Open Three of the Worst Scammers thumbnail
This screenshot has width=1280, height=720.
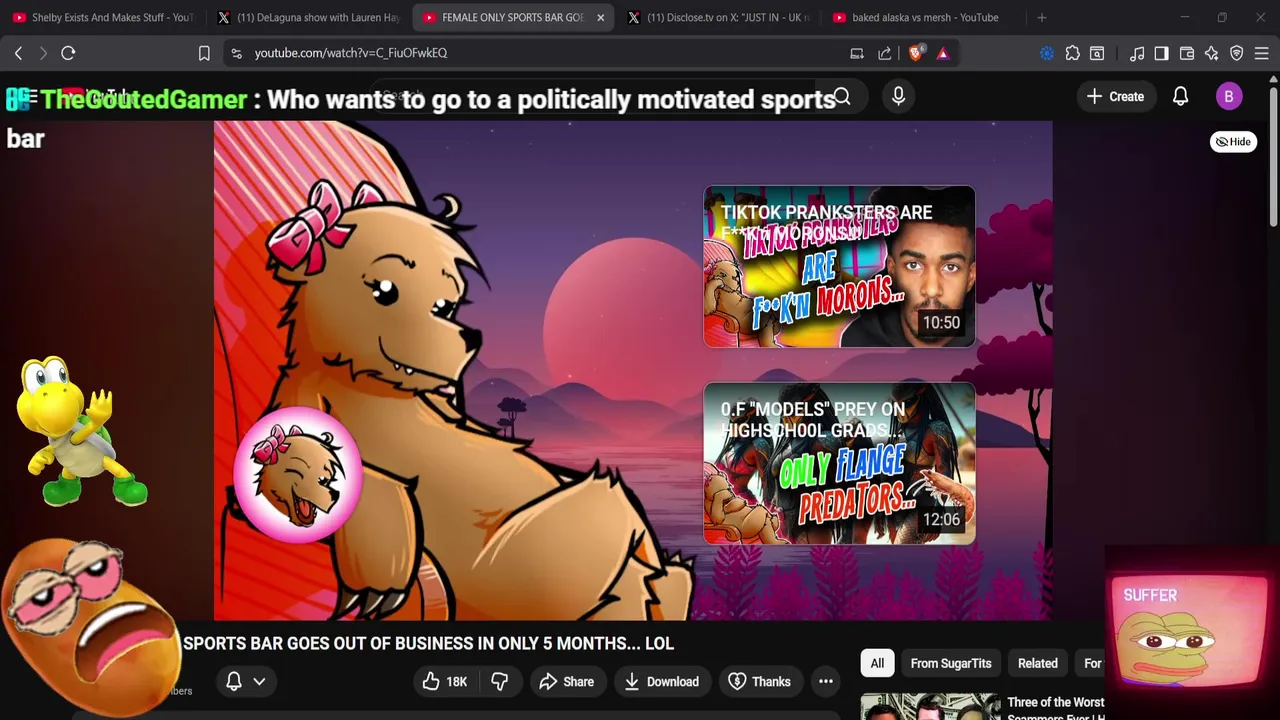point(930,706)
